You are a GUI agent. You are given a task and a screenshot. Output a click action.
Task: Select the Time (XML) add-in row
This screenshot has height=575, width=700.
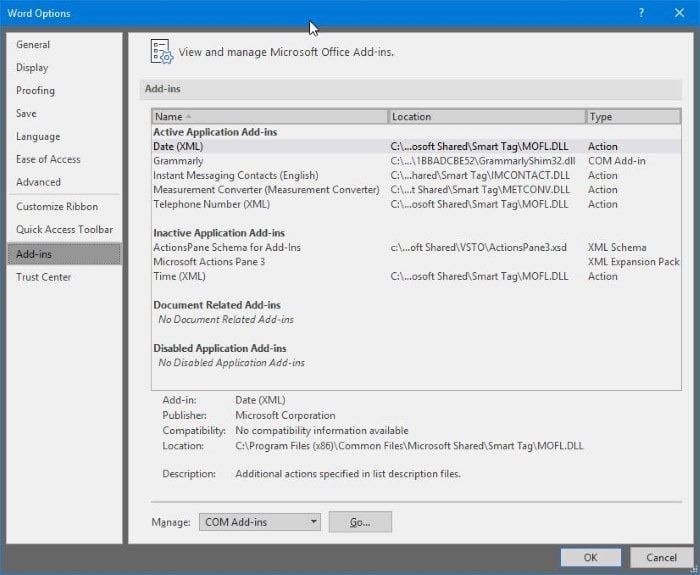[416, 276]
